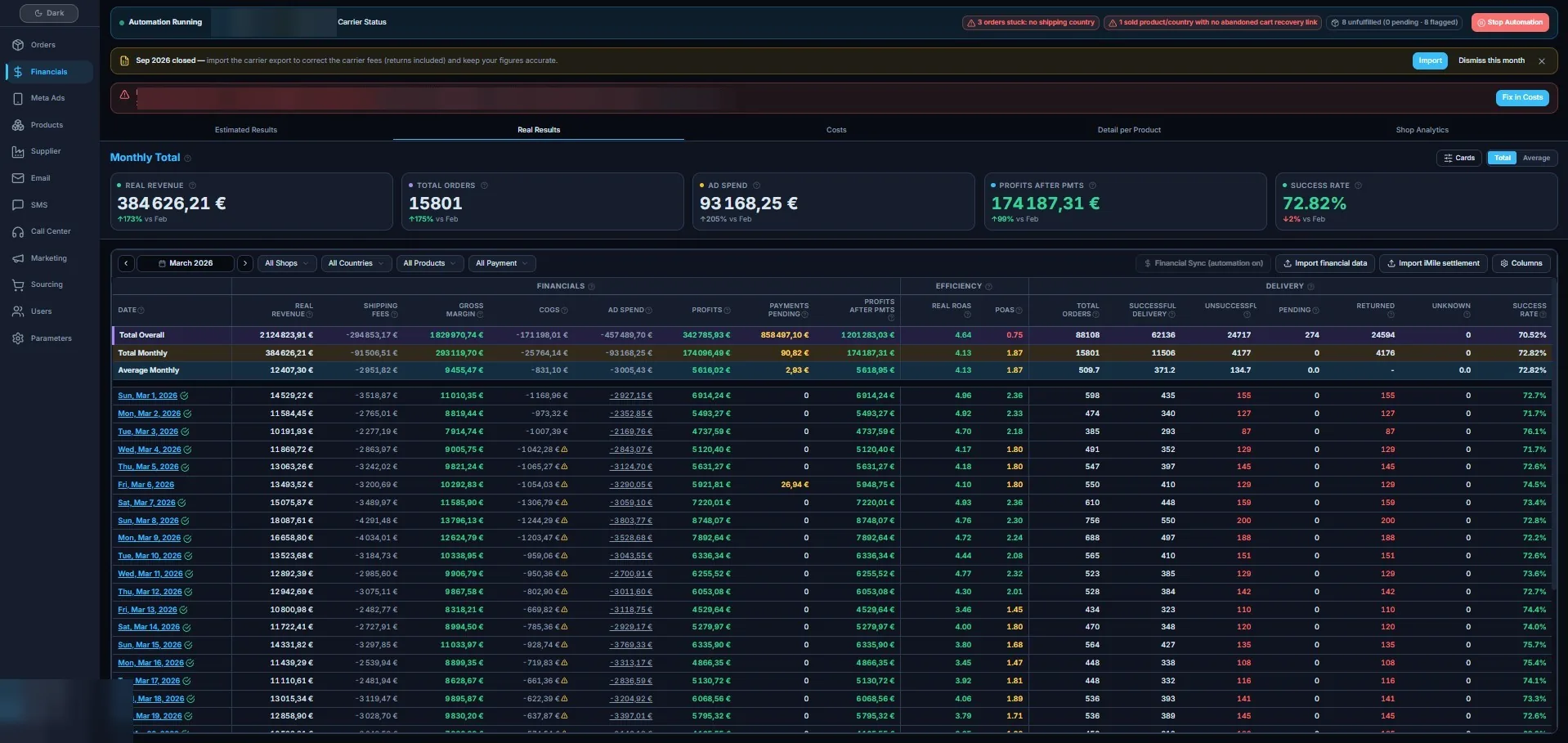
Task: Open the Meta Ads sidebar icon
Action: coord(18,98)
